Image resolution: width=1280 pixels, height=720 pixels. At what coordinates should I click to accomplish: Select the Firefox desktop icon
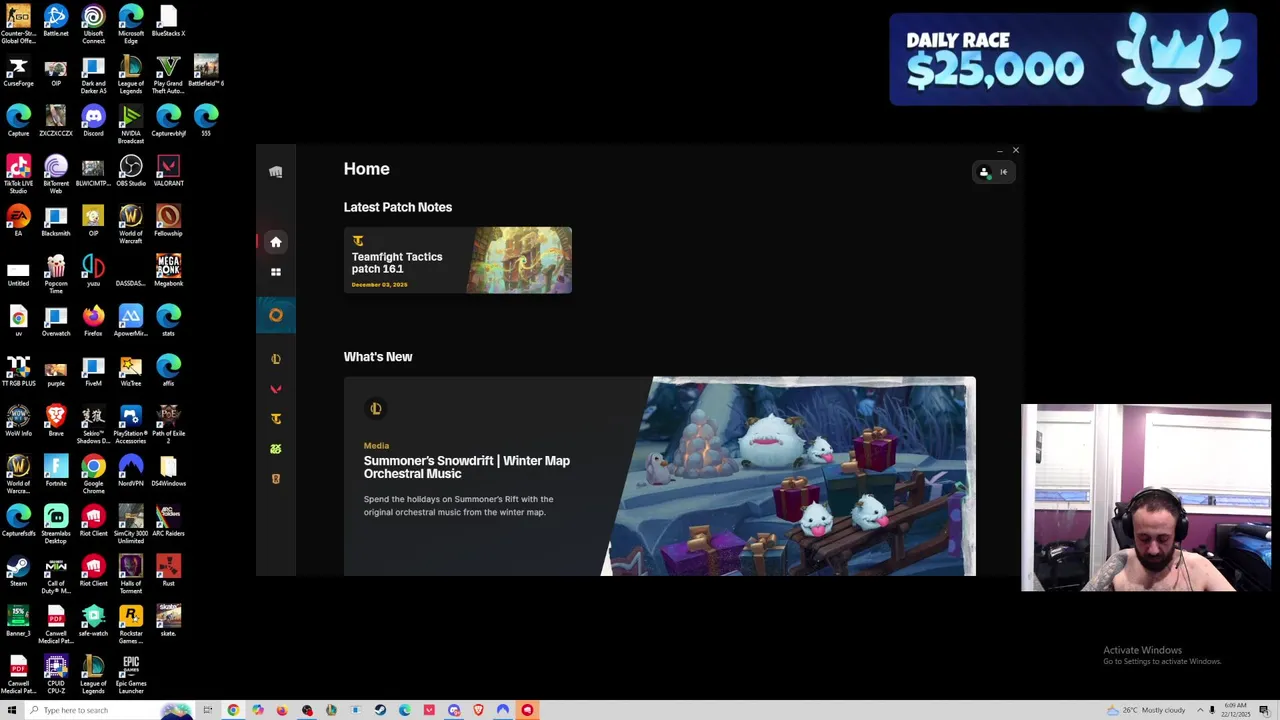click(93, 321)
